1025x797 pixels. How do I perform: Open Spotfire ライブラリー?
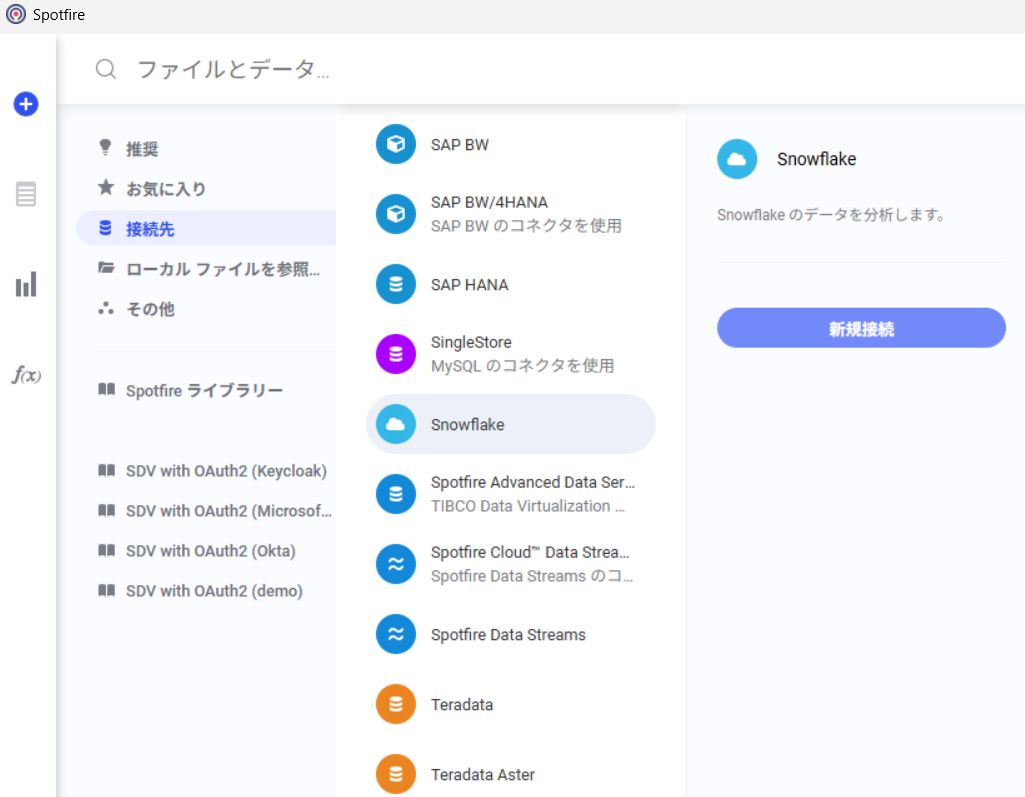pos(207,390)
